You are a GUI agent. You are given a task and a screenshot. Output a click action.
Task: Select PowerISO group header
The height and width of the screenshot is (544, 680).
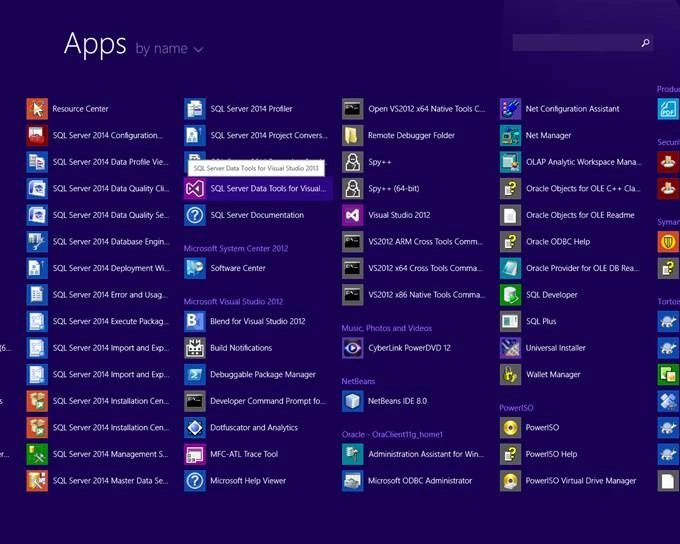coord(516,407)
